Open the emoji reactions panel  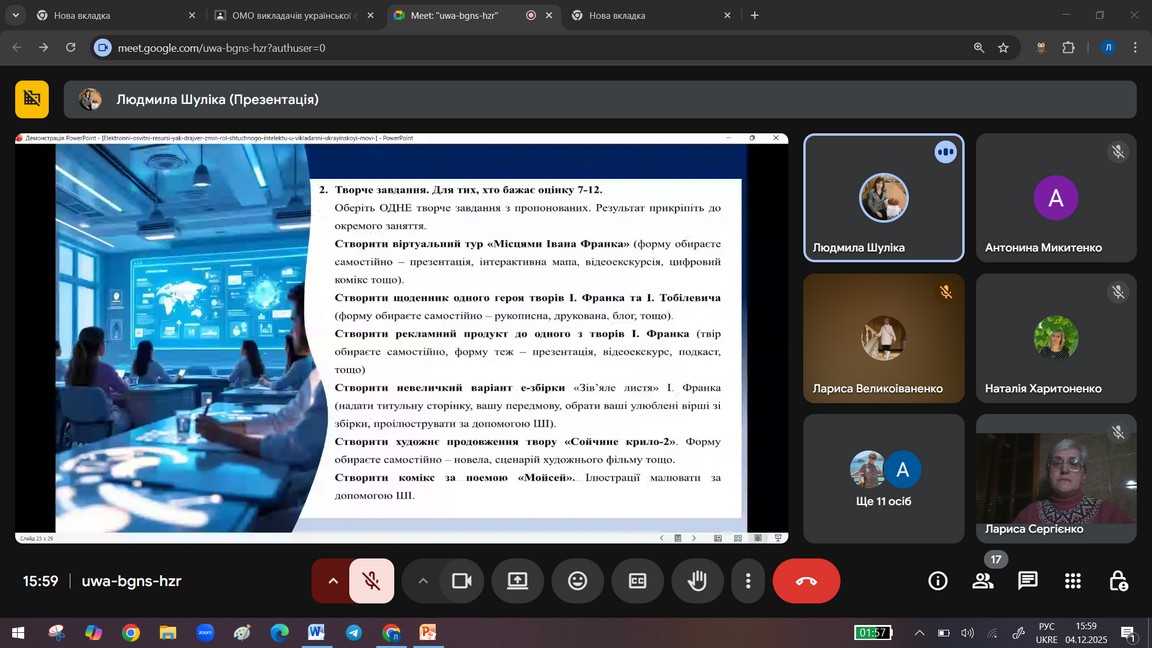pyautogui.click(x=577, y=581)
